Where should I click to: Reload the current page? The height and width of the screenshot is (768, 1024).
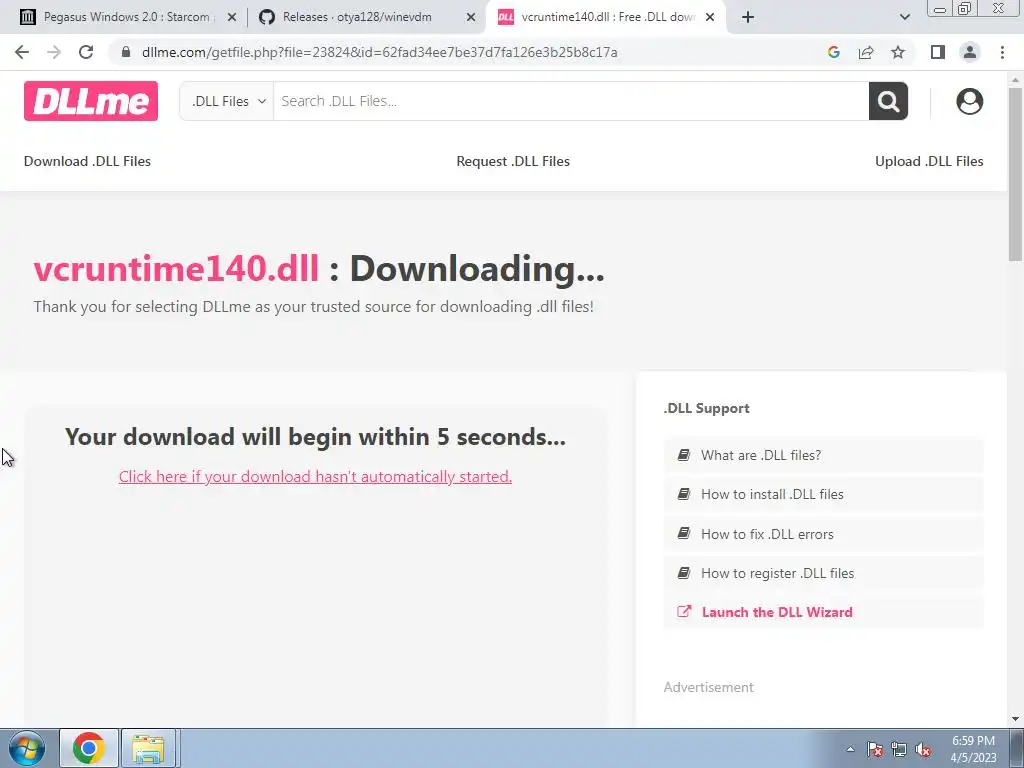click(86, 52)
